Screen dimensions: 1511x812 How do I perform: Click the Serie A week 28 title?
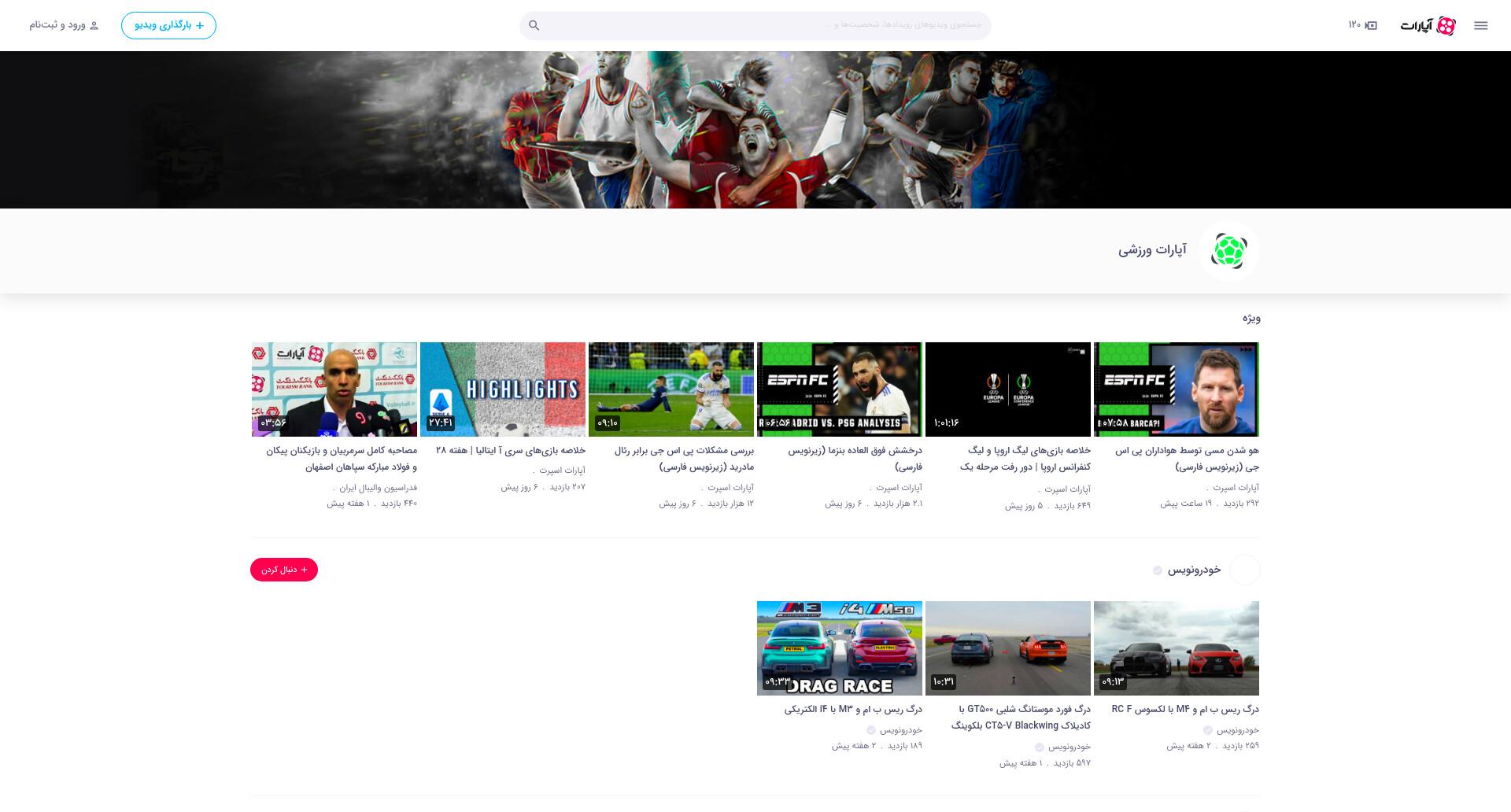(511, 451)
